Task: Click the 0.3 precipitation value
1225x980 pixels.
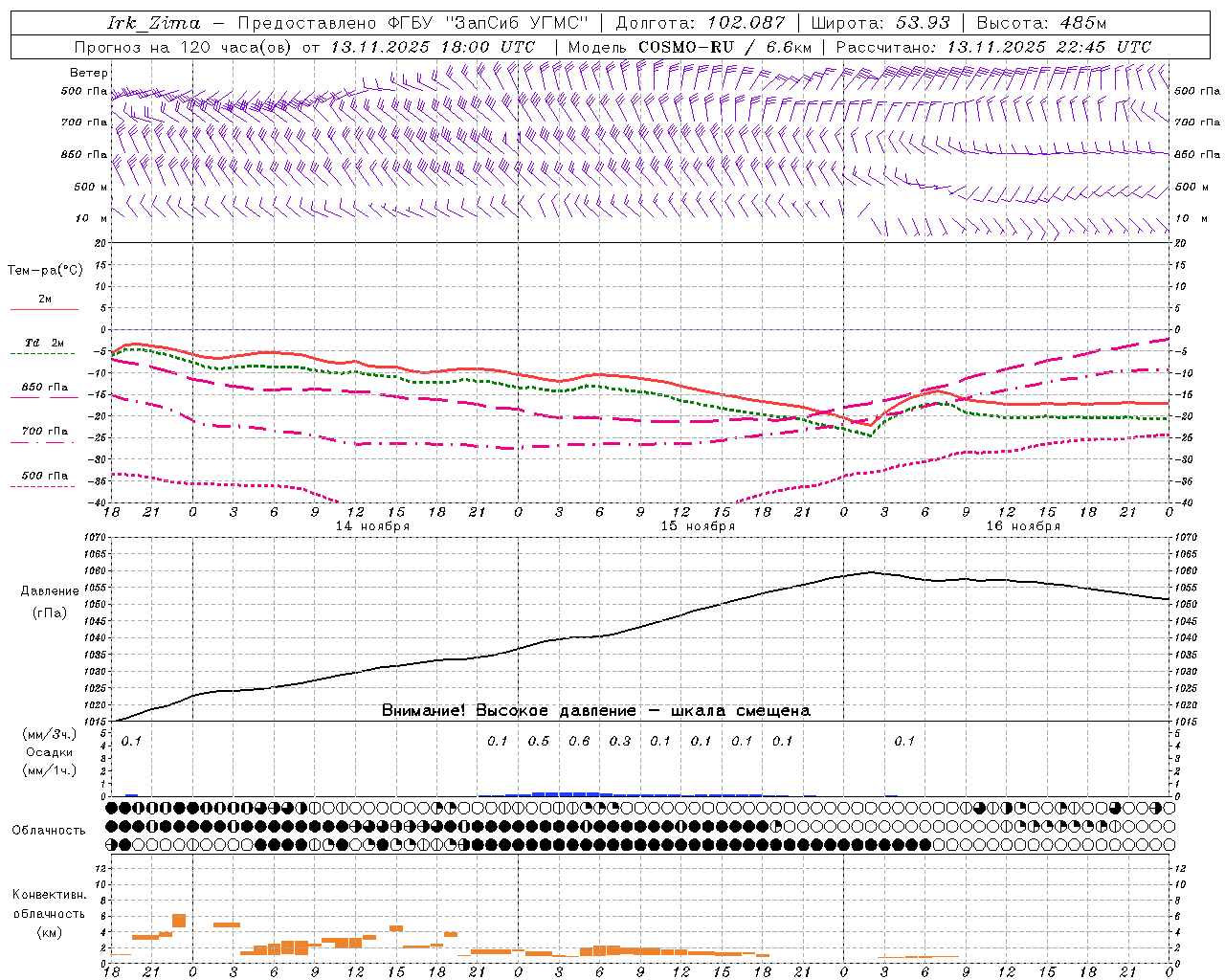Action: click(620, 741)
